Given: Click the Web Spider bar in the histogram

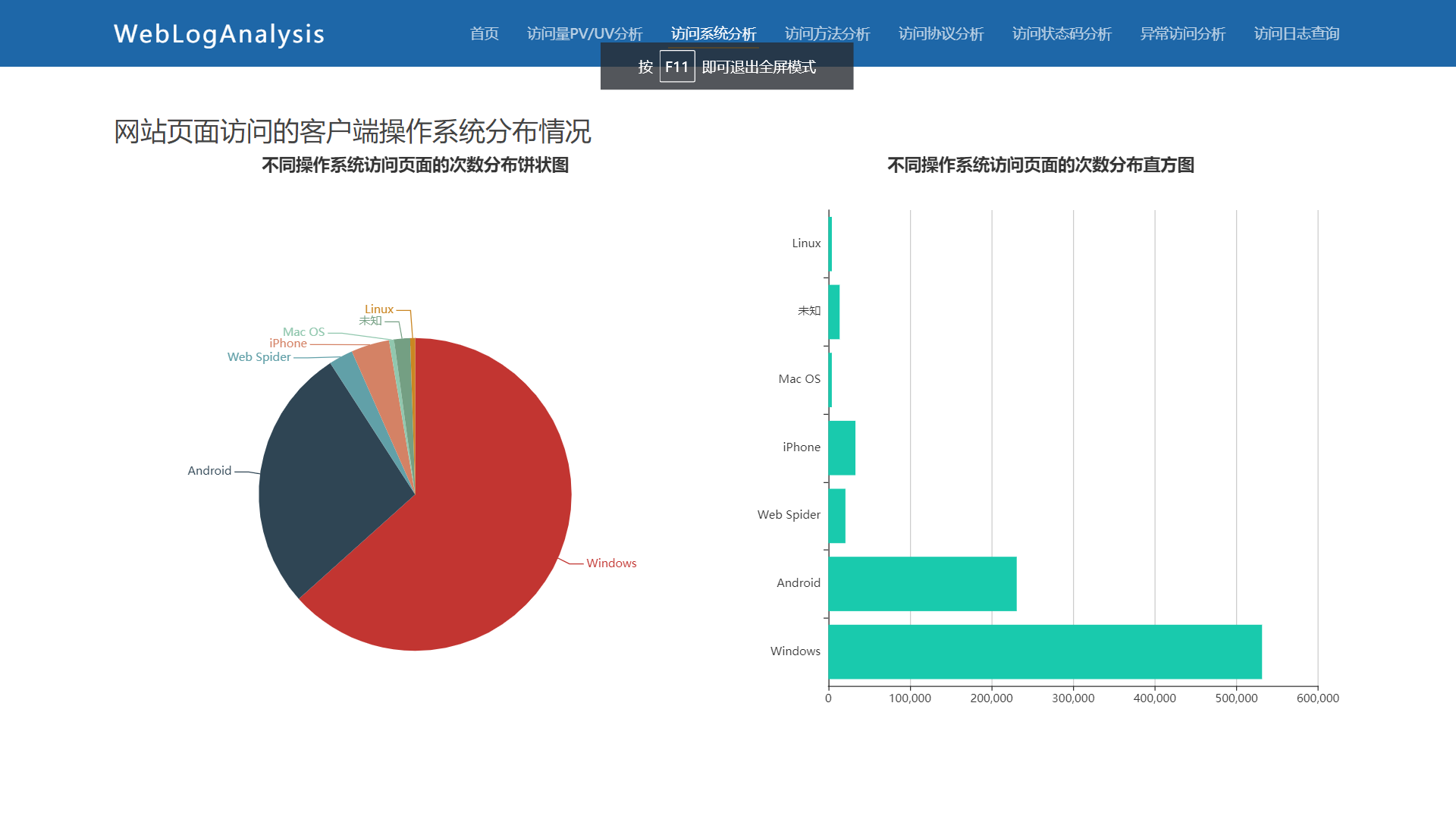Looking at the screenshot, I should click(x=836, y=516).
